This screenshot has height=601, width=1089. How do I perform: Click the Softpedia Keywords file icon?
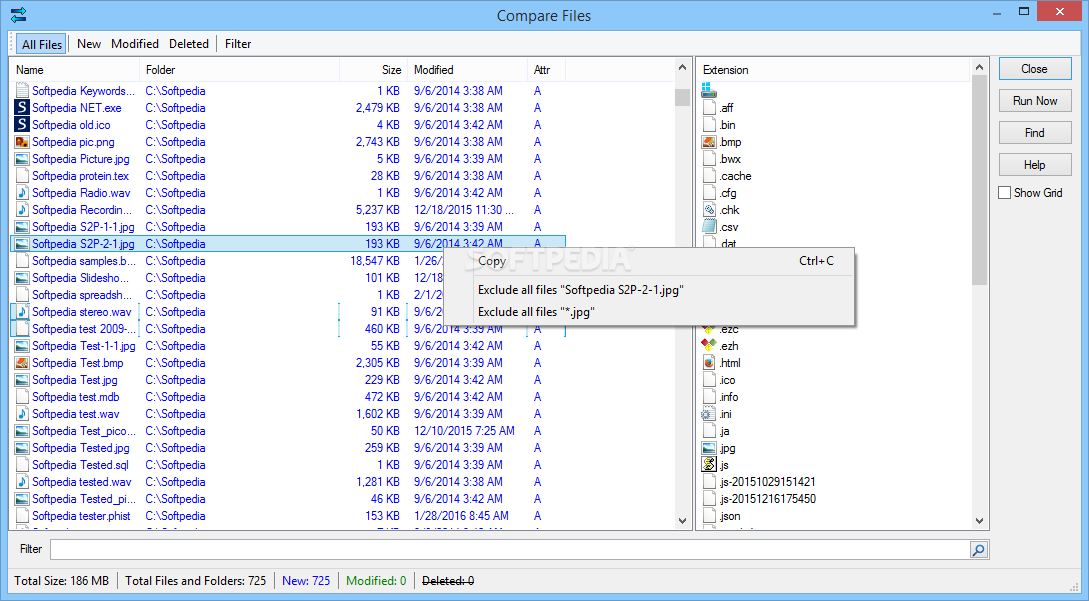tap(22, 90)
